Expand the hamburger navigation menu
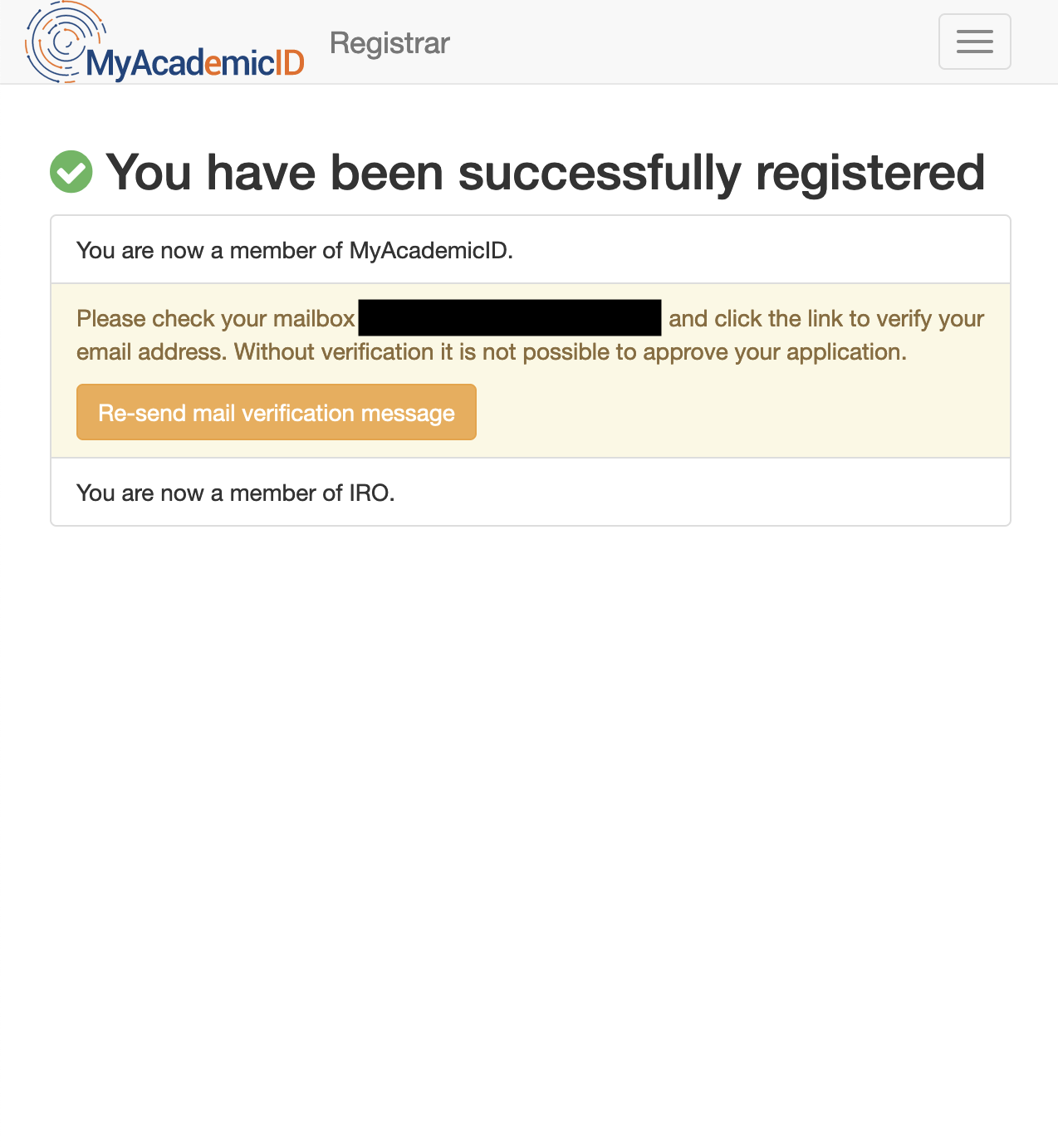Image resolution: width=1058 pixels, height=1148 pixels. [x=974, y=42]
